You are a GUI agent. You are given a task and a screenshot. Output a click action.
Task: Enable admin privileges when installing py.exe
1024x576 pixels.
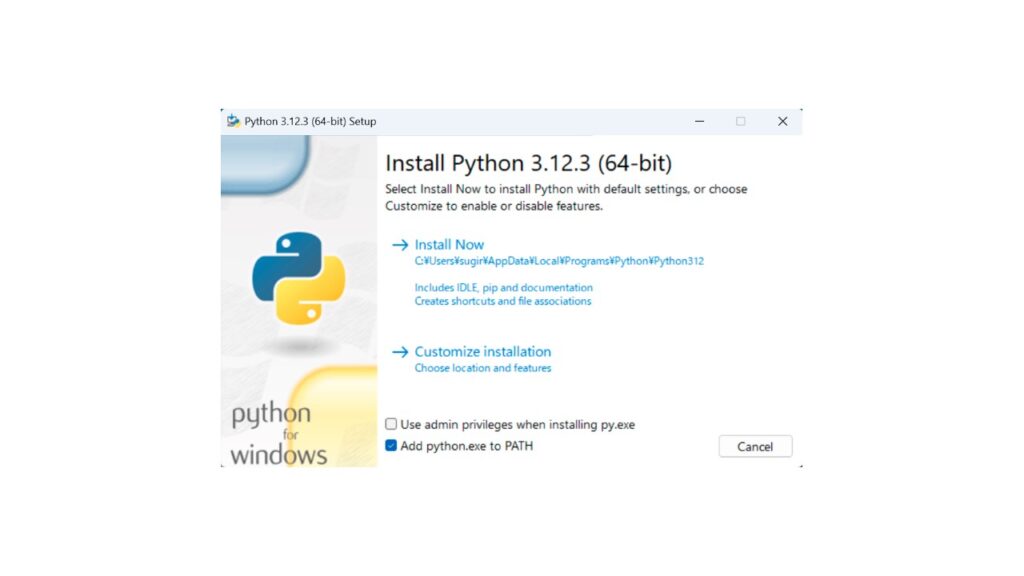[391, 424]
